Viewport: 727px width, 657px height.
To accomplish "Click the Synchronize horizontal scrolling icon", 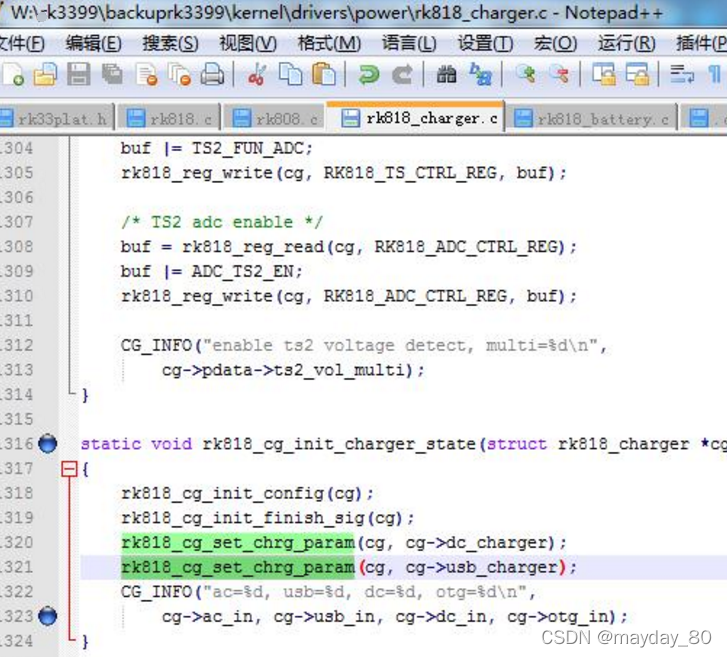I will 637,75.
